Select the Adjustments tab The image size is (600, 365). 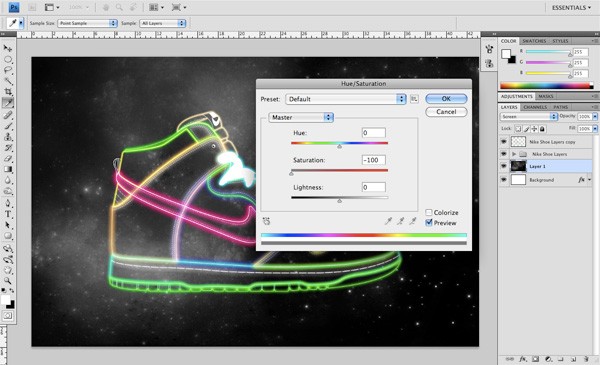(517, 96)
